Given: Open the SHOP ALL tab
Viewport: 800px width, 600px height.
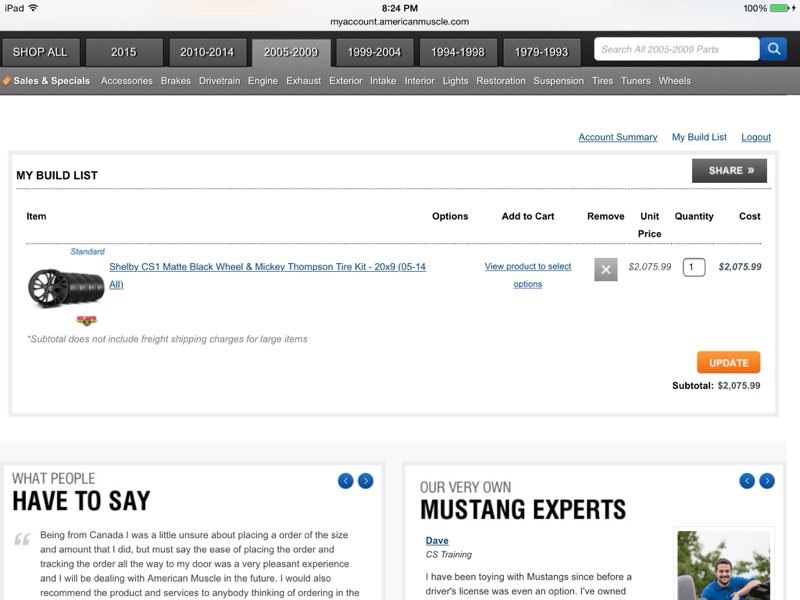Looking at the screenshot, I should (x=40, y=52).
